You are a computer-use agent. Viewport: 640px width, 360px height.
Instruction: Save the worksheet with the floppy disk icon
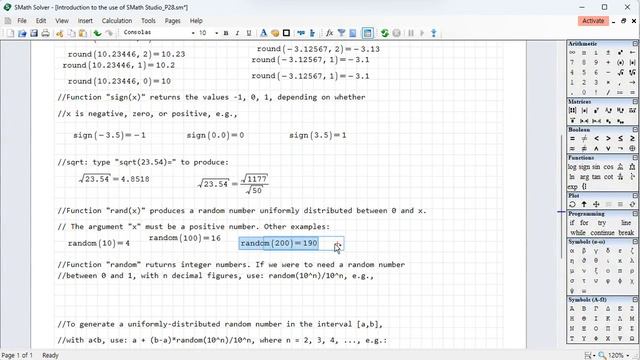[33, 33]
